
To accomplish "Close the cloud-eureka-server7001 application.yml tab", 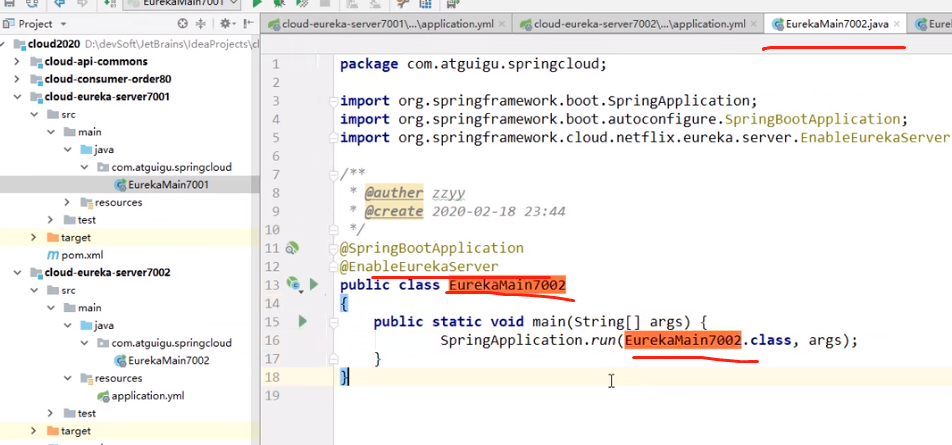I will click(501, 24).
